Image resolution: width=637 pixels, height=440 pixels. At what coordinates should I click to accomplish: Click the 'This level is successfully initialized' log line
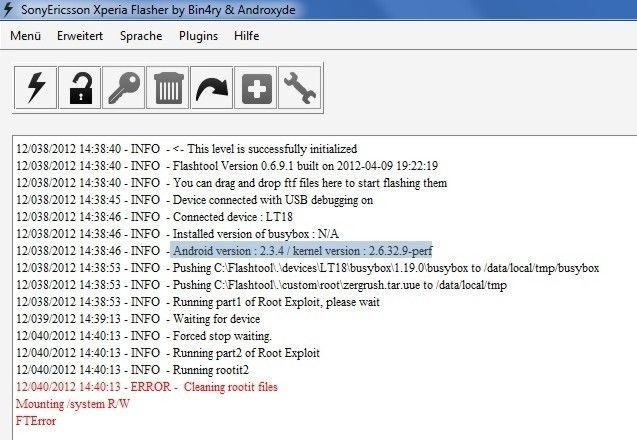pos(187,149)
